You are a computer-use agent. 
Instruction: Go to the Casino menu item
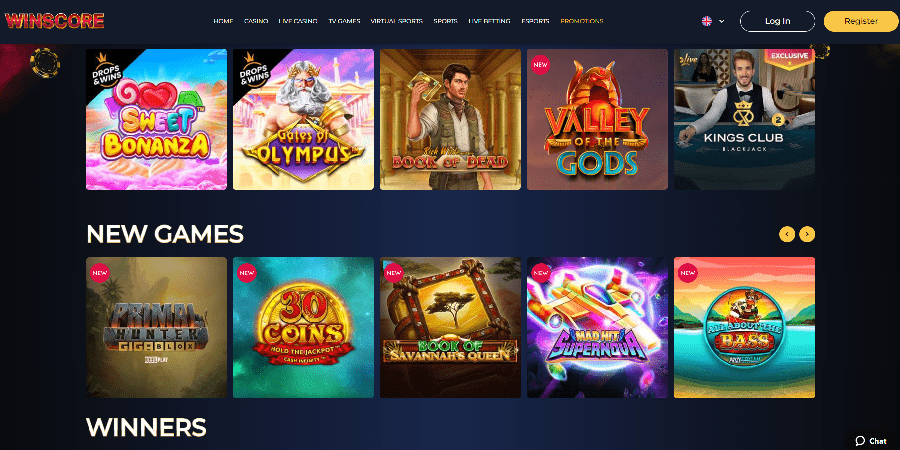[256, 21]
